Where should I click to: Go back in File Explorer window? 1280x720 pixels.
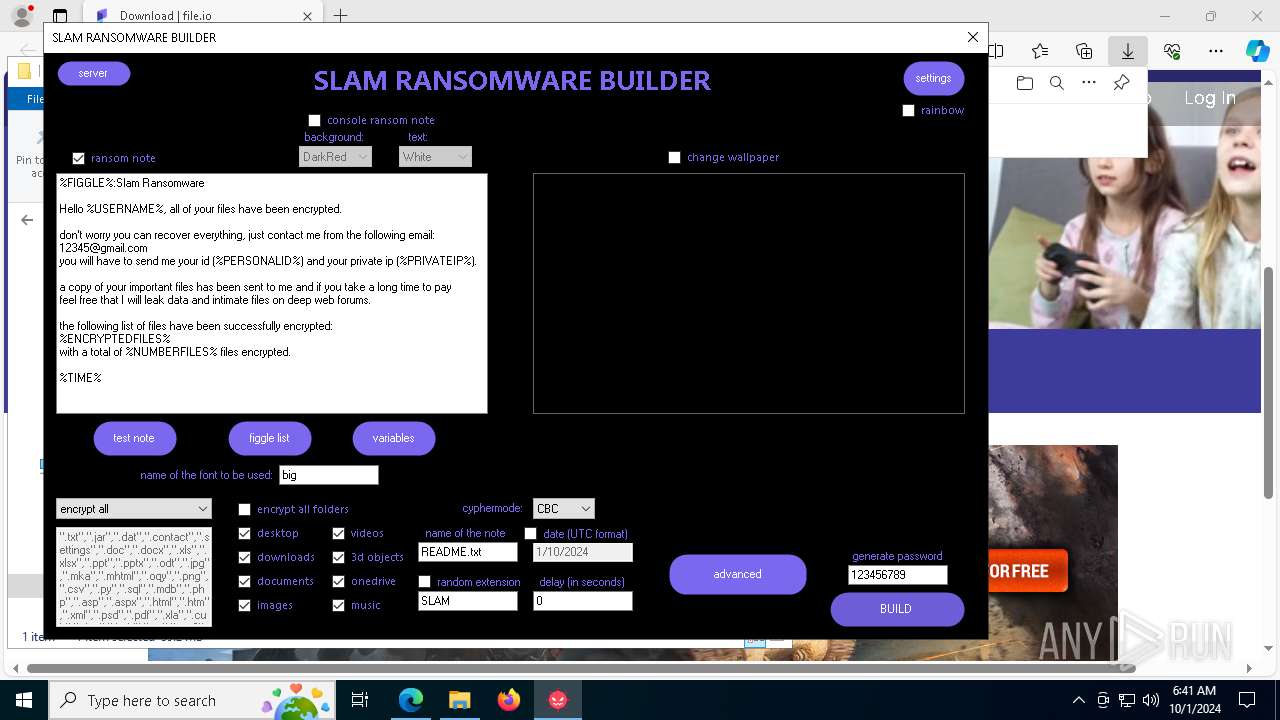pyautogui.click(x=27, y=220)
